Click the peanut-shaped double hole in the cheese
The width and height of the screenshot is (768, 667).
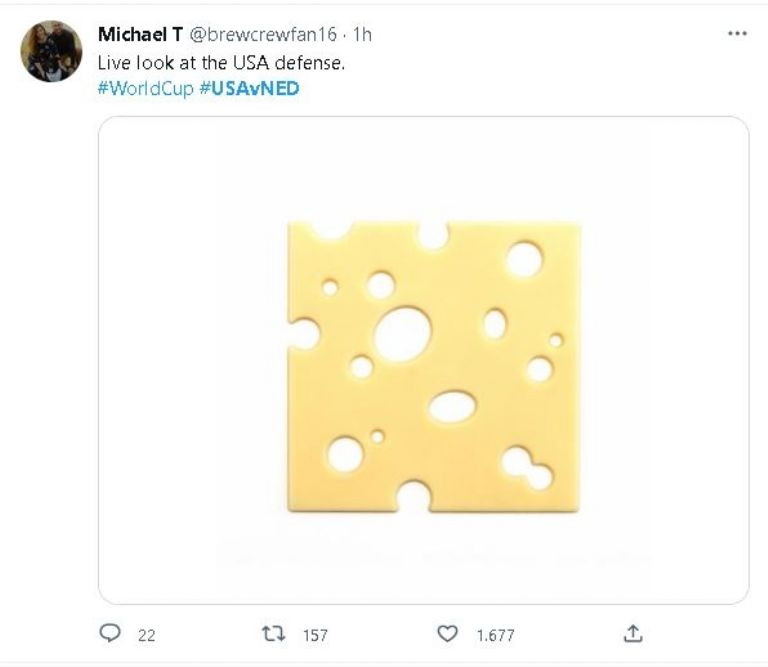(527, 468)
